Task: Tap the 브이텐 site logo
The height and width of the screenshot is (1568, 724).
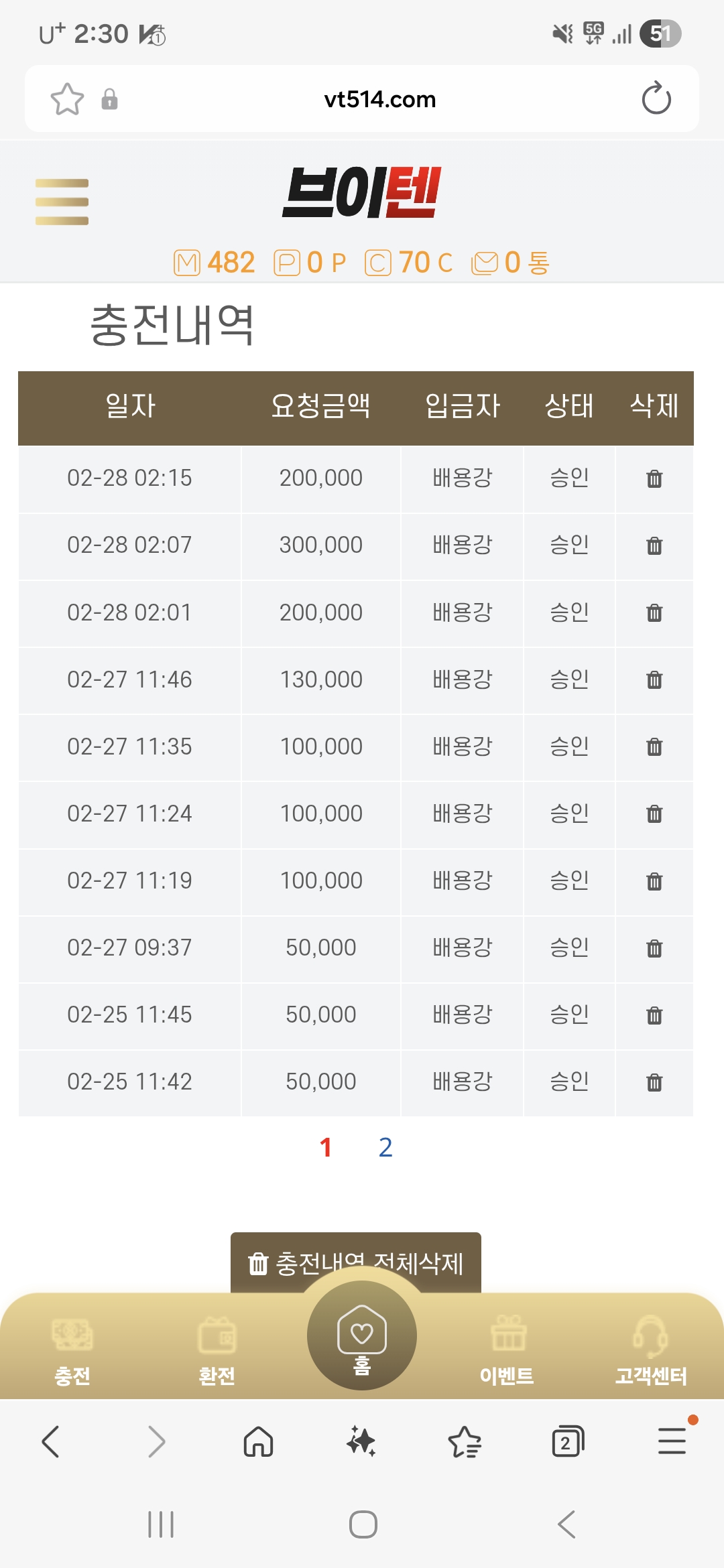Action: [362, 193]
